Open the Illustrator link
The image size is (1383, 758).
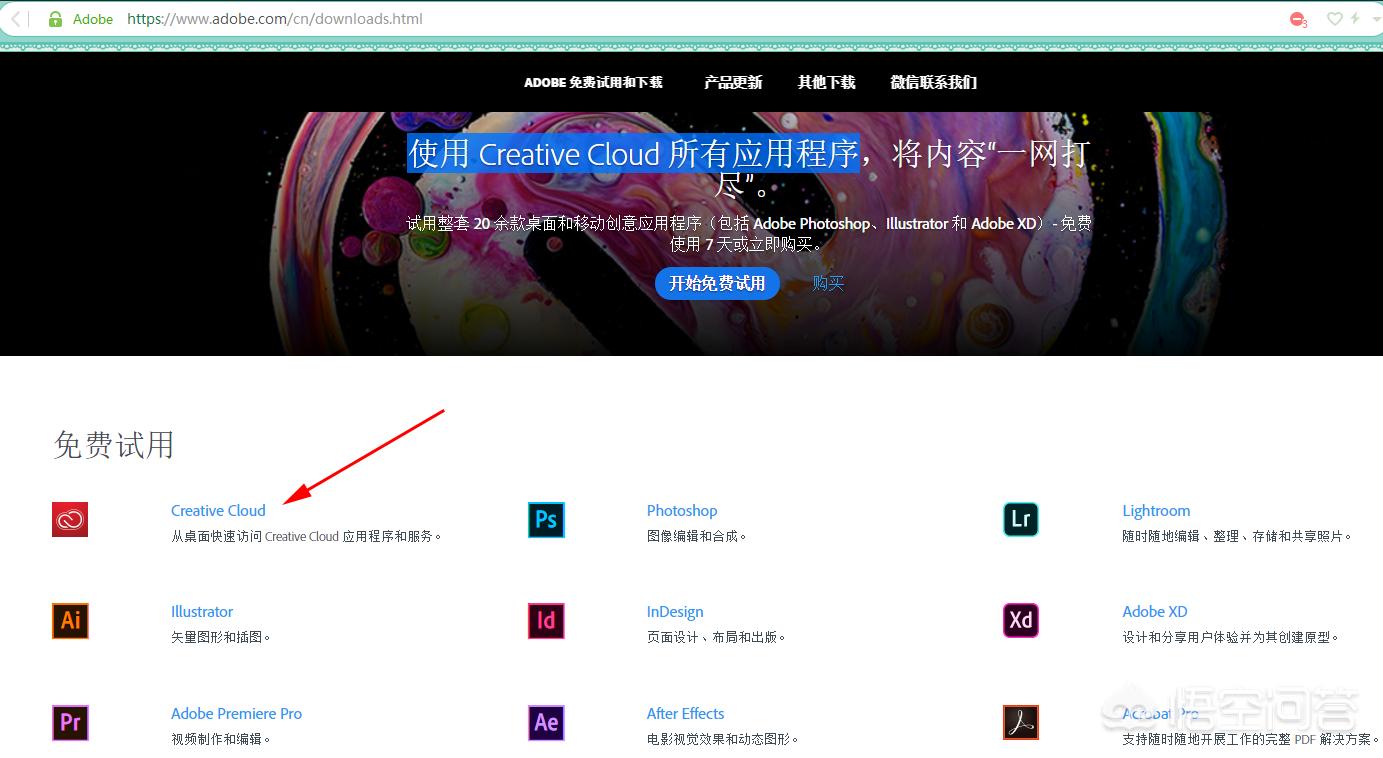click(202, 611)
